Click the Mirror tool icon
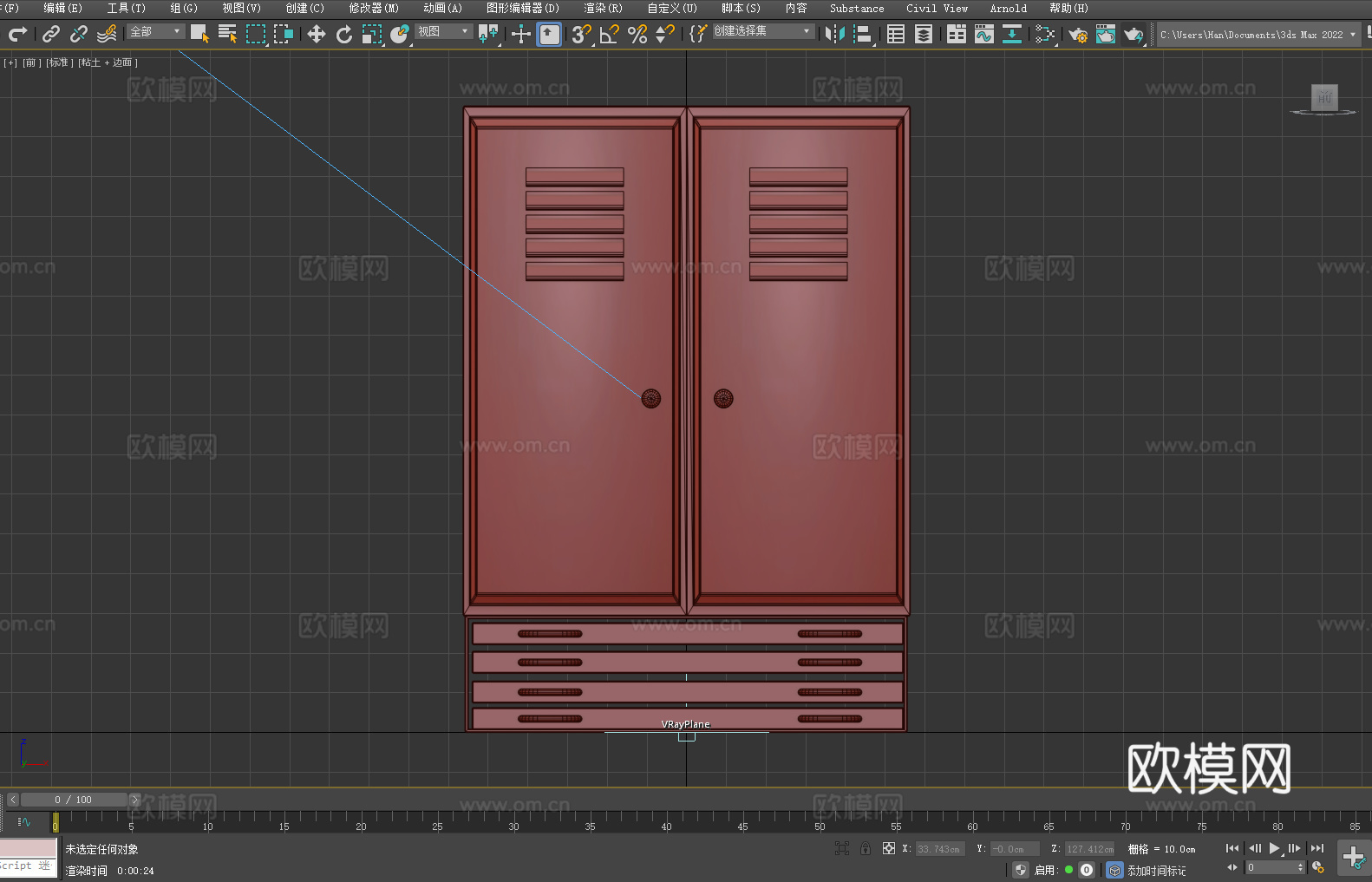Viewport: 1372px width, 882px height. tap(835, 34)
